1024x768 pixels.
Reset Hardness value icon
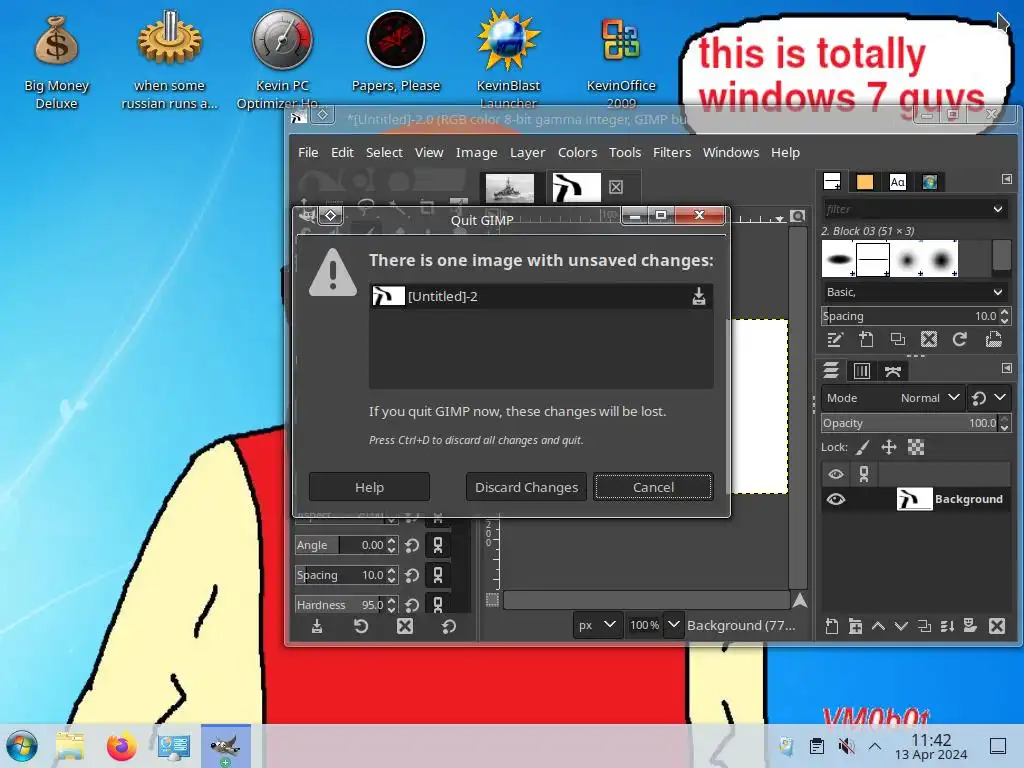[x=412, y=605]
